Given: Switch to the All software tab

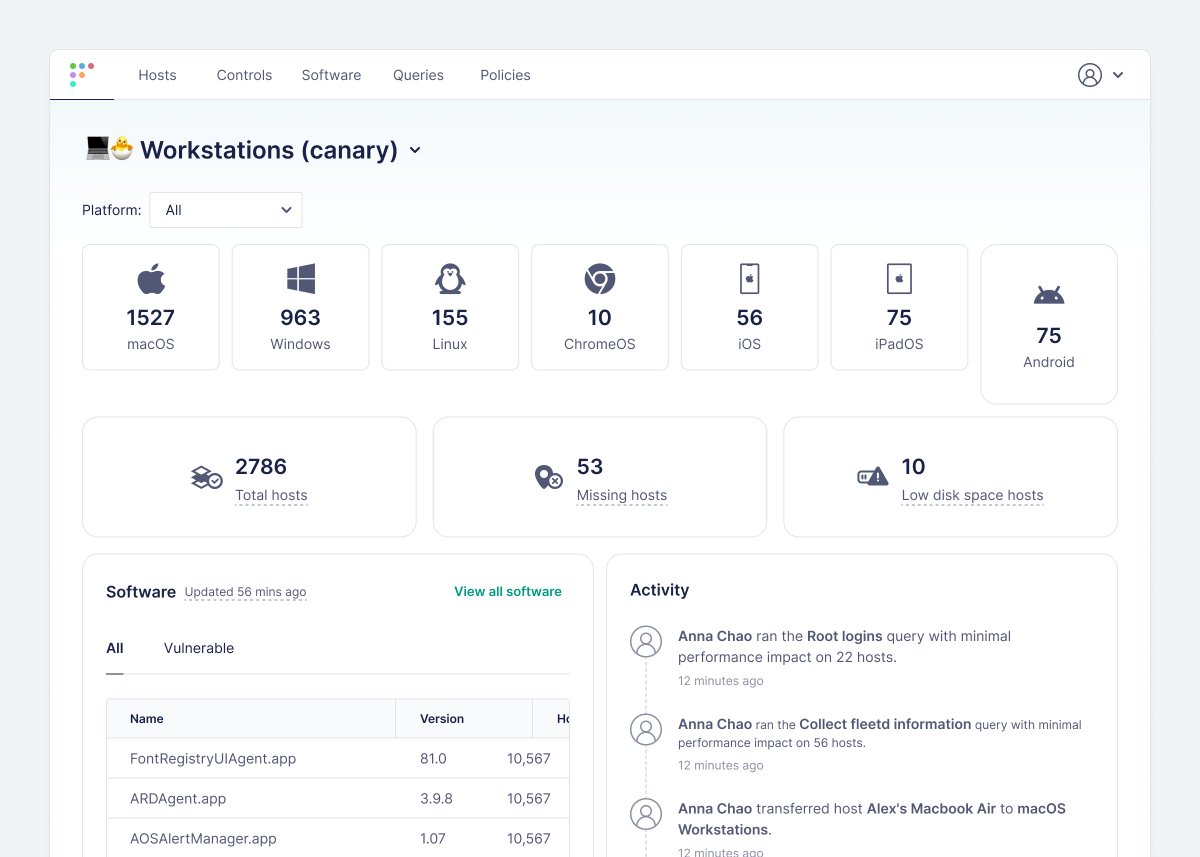Looking at the screenshot, I should (x=115, y=648).
